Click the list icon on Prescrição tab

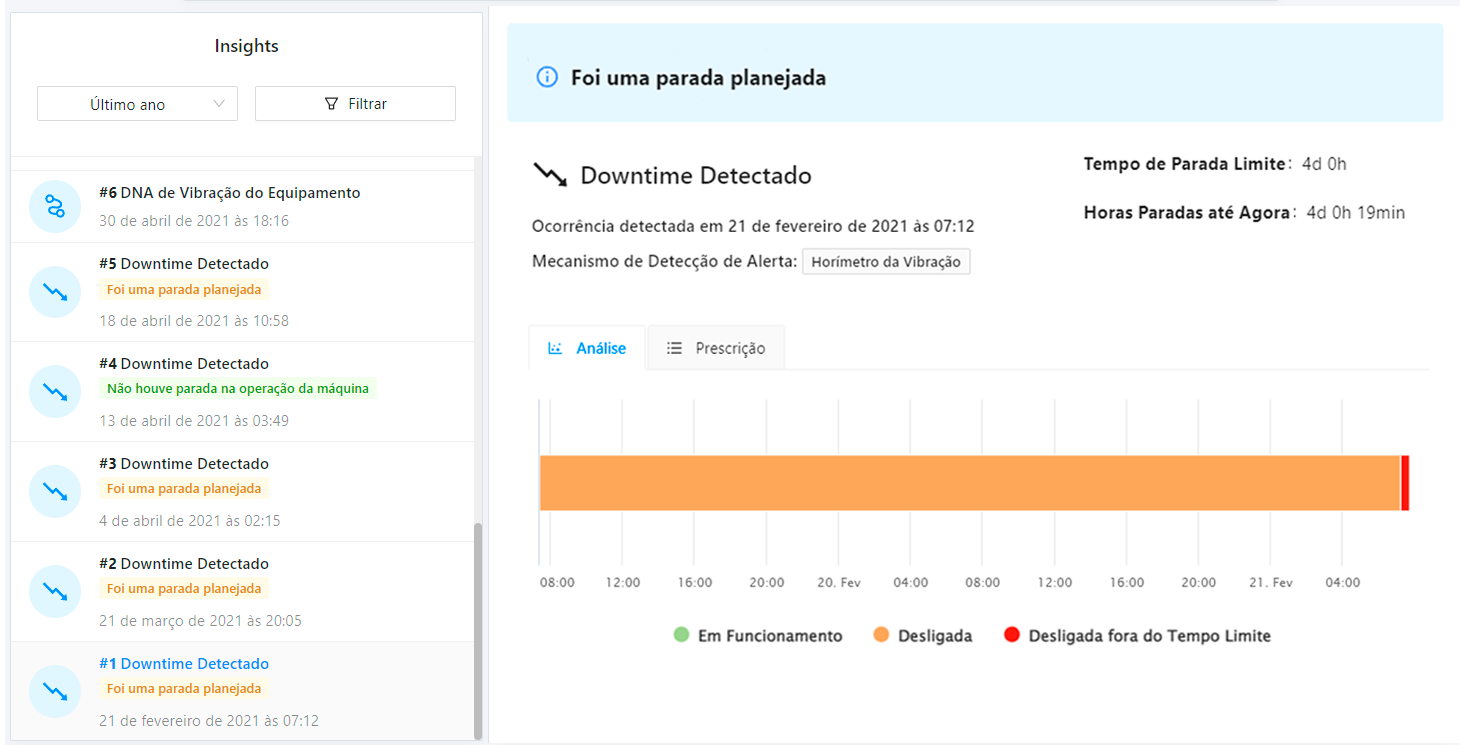675,348
